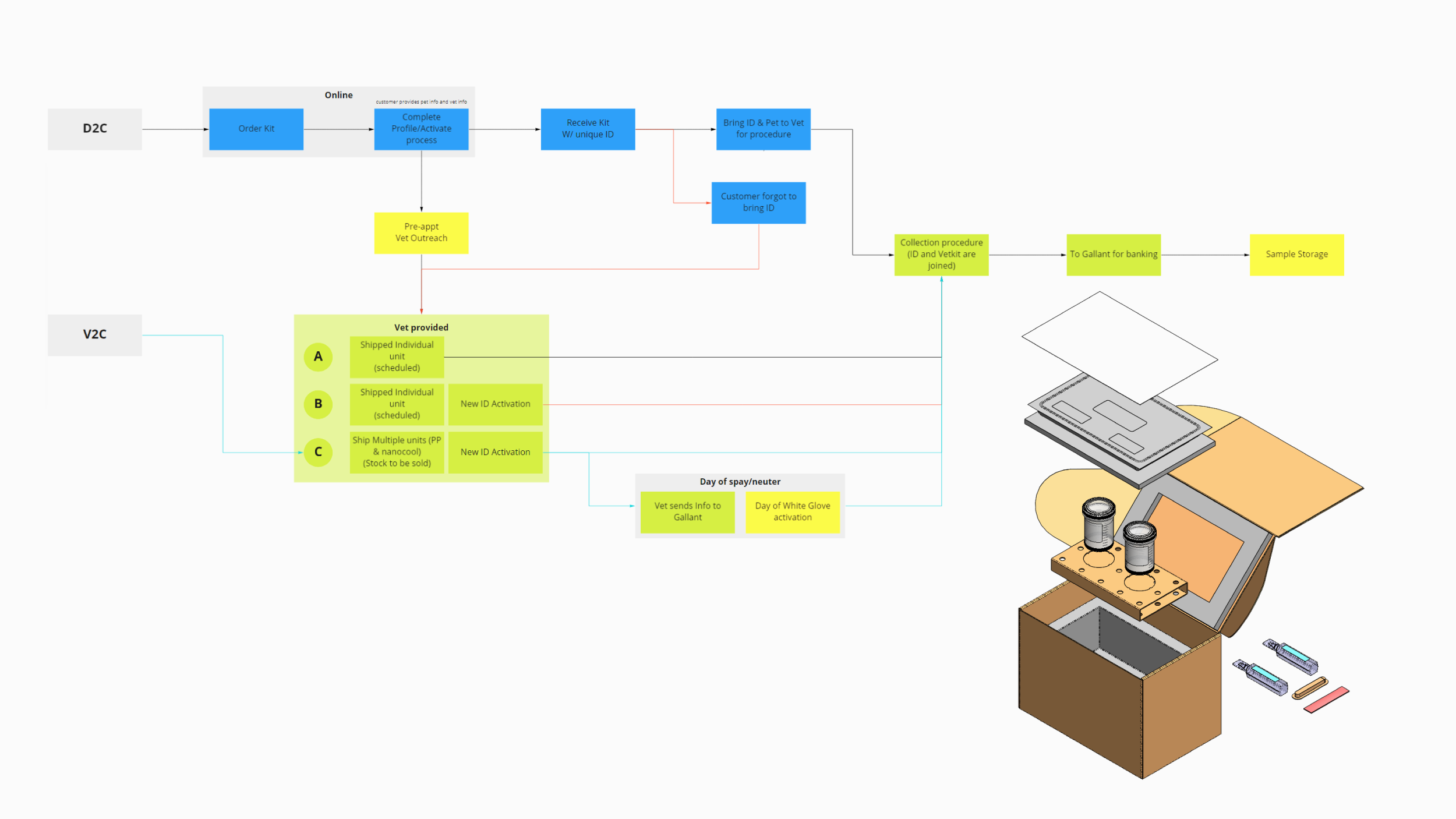The image size is (1456, 819).
Task: Click New ID Activation box in row B
Action: [x=495, y=404]
